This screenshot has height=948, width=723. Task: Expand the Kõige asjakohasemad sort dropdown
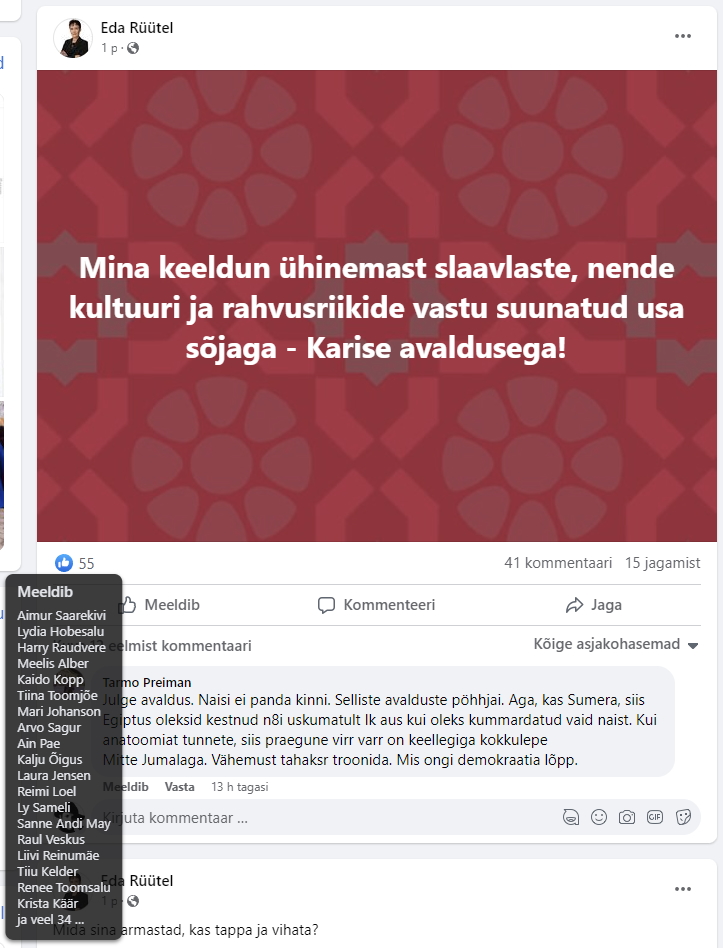tap(615, 644)
